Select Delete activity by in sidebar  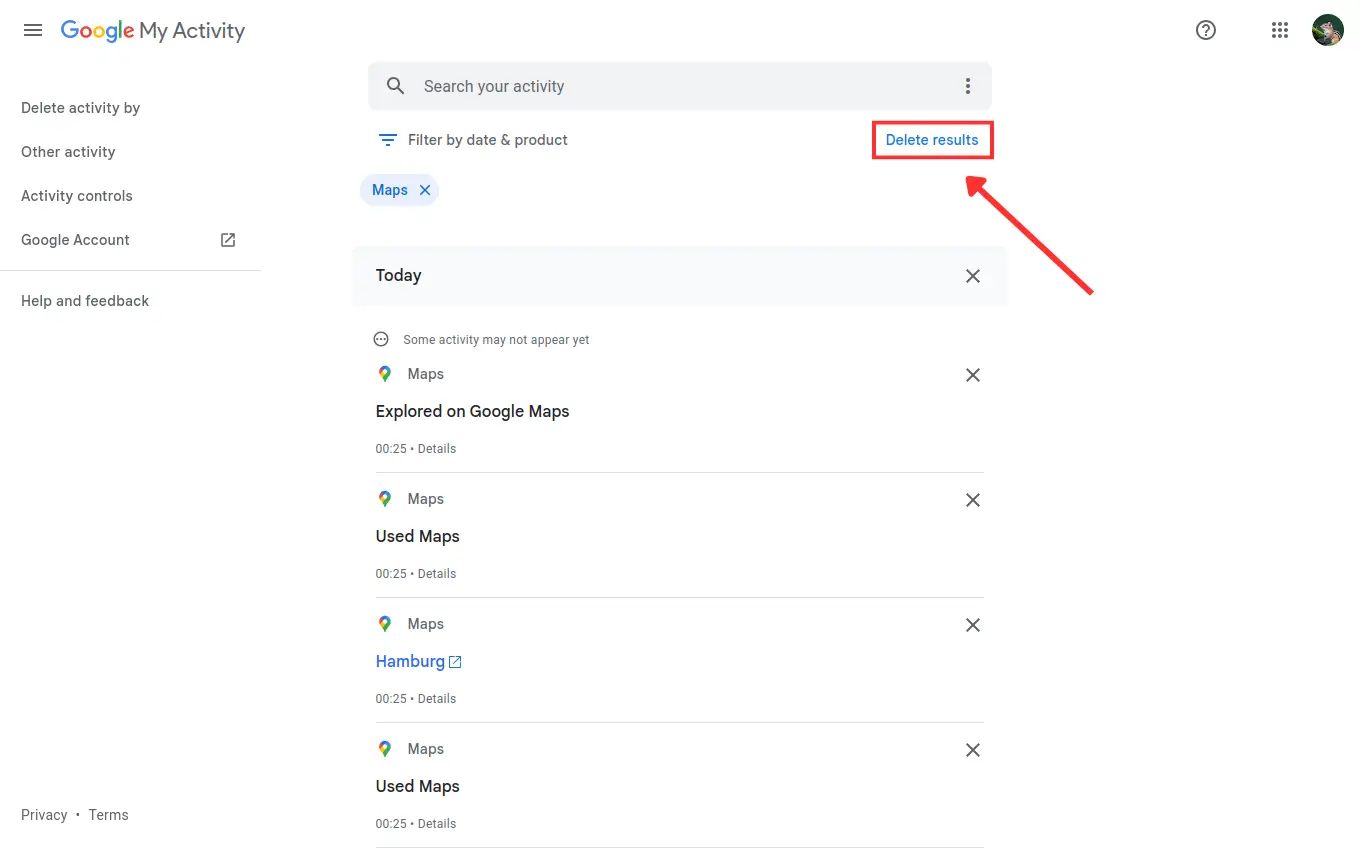point(80,107)
